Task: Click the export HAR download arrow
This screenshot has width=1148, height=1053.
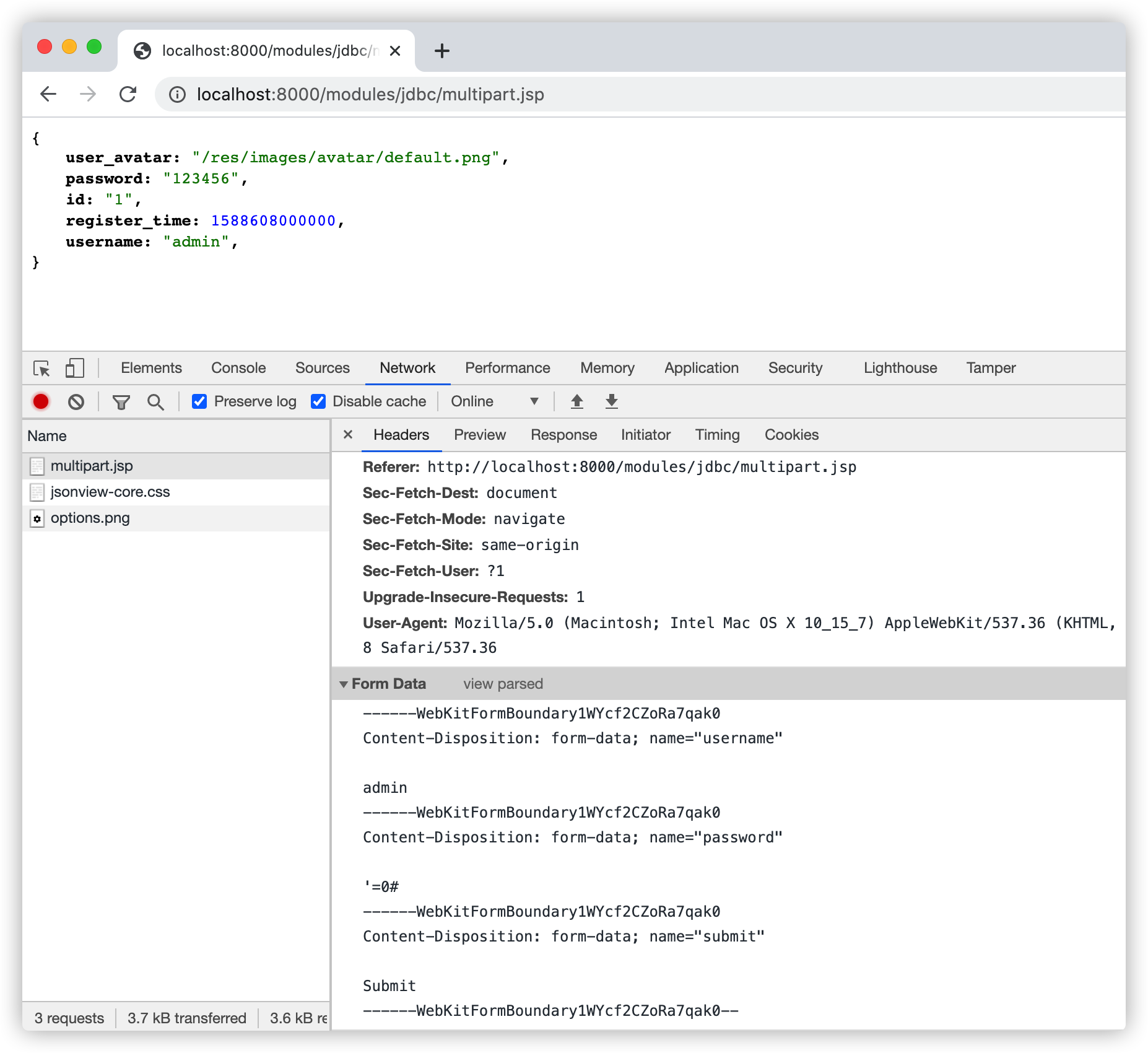Action: point(611,401)
